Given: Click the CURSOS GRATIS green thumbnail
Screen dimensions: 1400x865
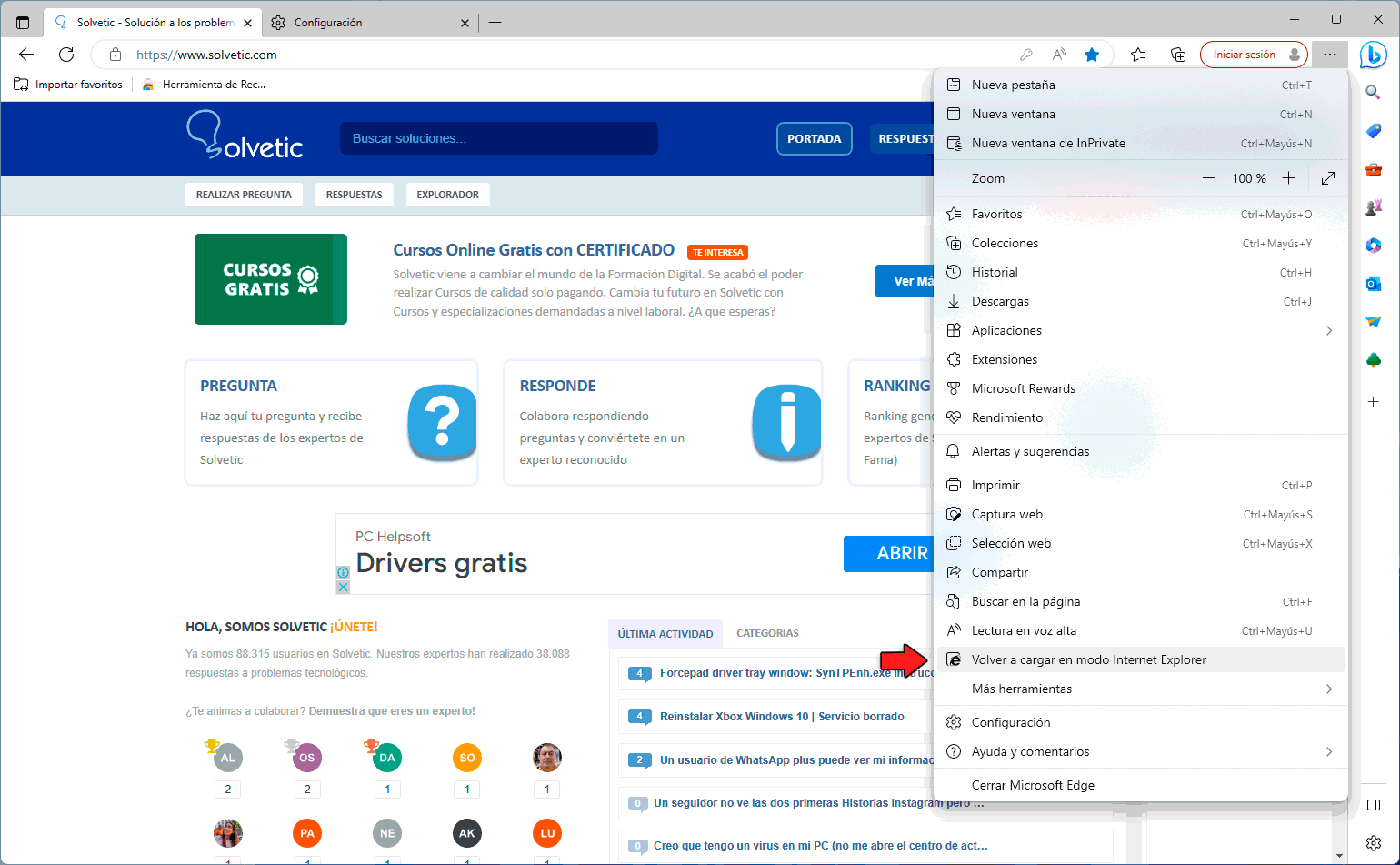Looking at the screenshot, I should click(x=271, y=279).
